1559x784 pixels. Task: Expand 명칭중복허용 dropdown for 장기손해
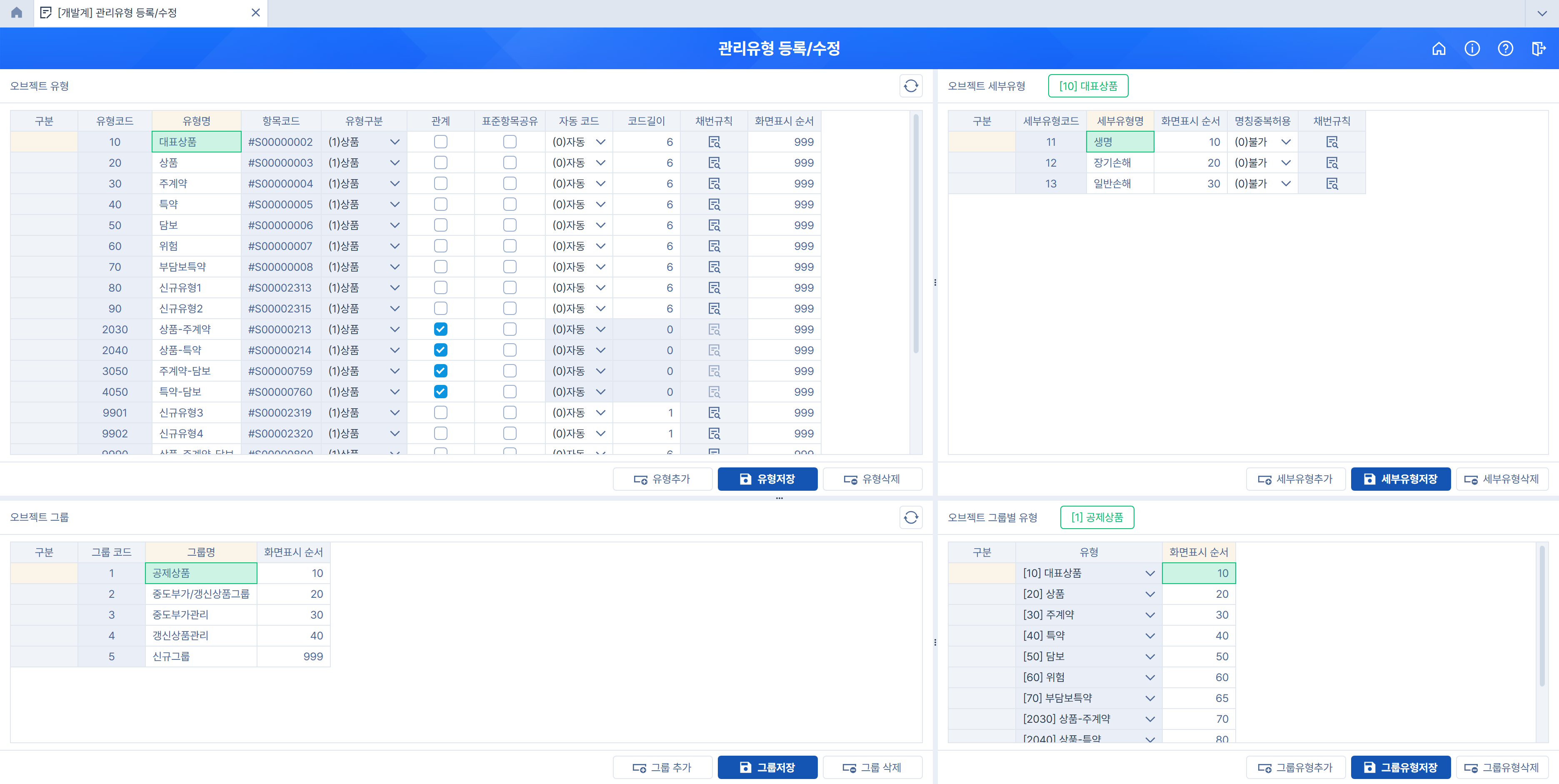(x=1286, y=163)
